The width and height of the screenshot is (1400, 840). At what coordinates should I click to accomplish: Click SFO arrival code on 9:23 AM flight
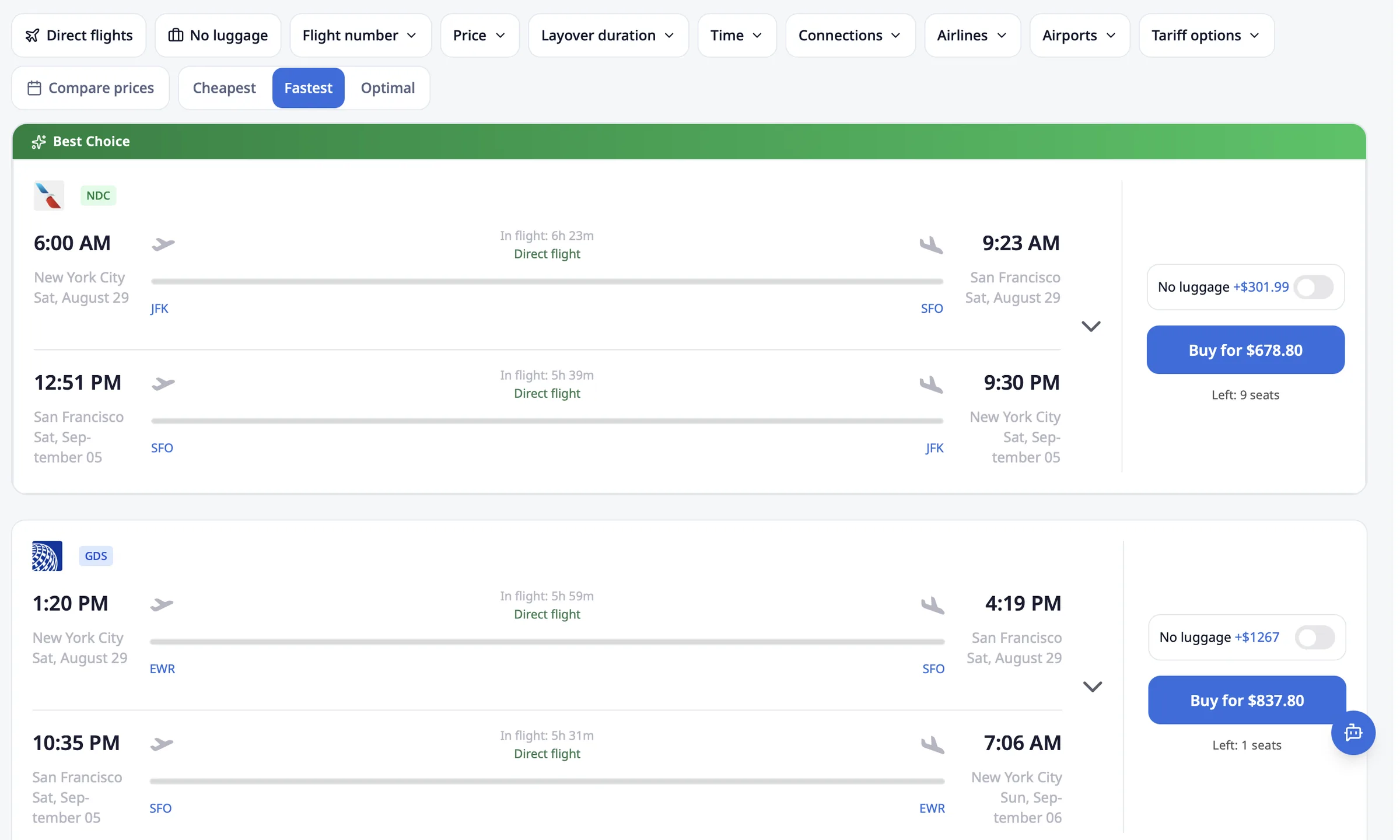pyautogui.click(x=932, y=309)
